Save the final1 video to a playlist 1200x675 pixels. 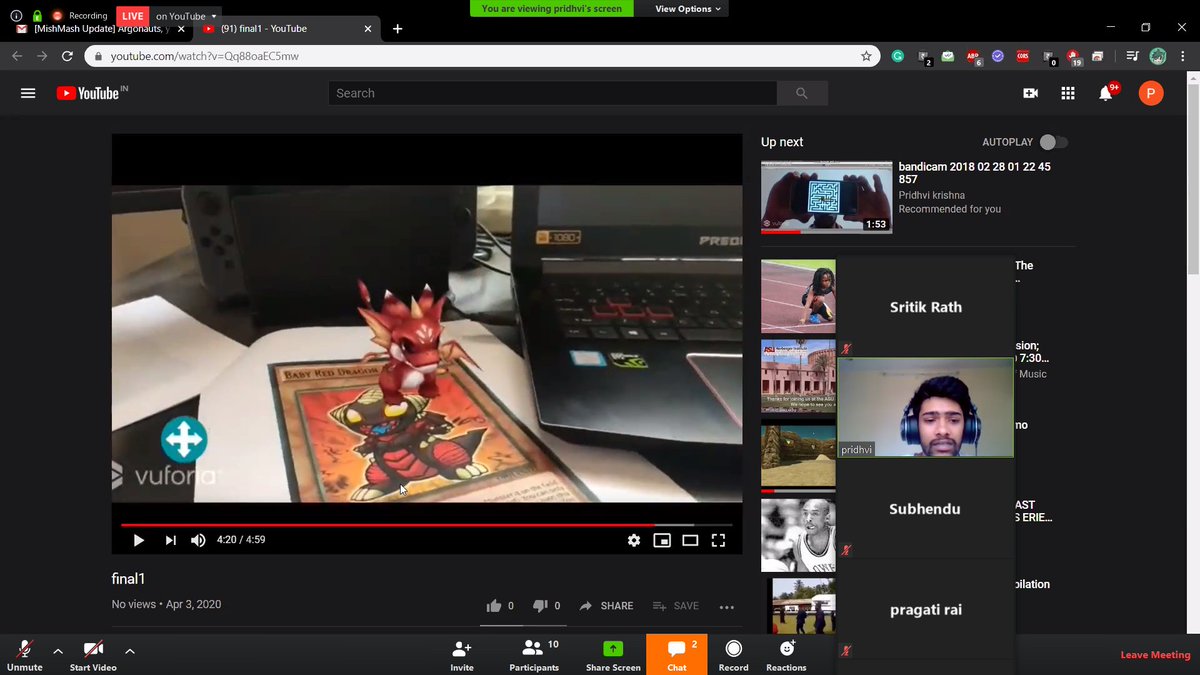676,606
